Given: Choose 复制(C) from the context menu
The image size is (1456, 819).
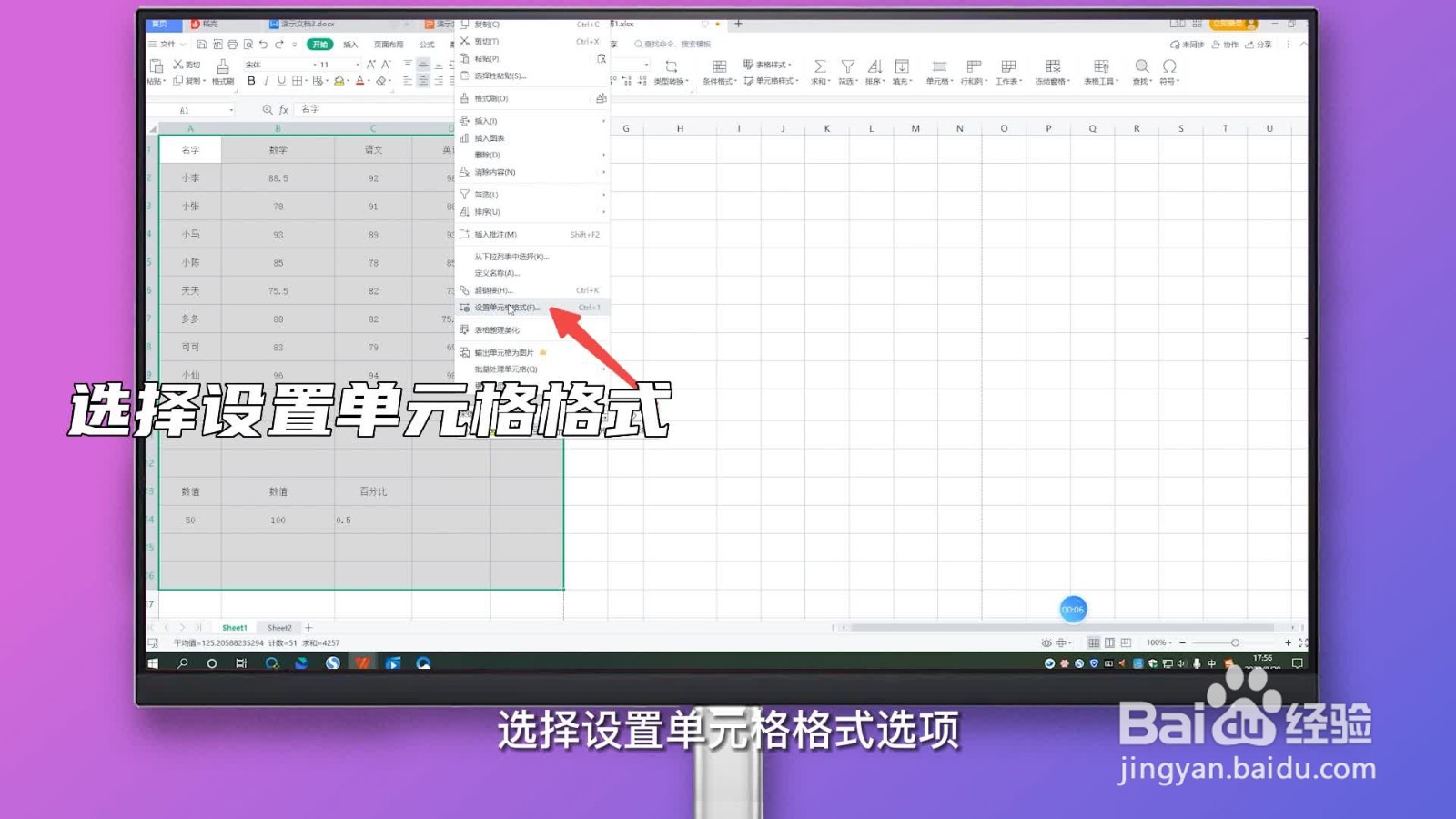Looking at the screenshot, I should click(x=531, y=25).
